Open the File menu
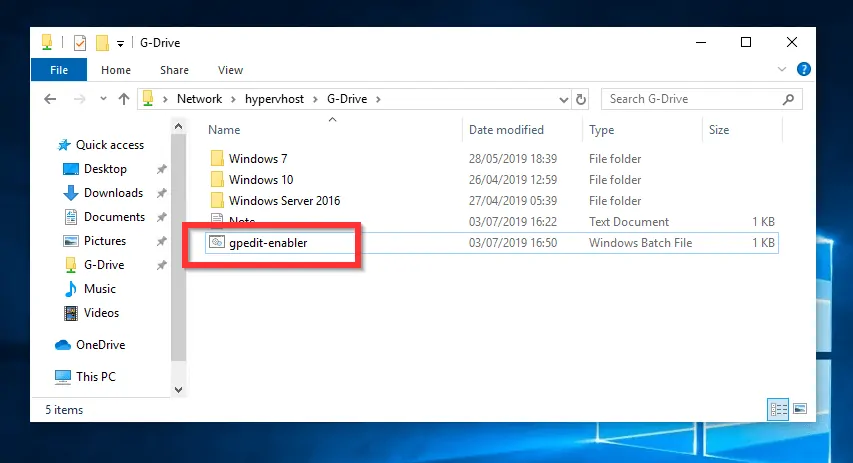 (x=59, y=70)
